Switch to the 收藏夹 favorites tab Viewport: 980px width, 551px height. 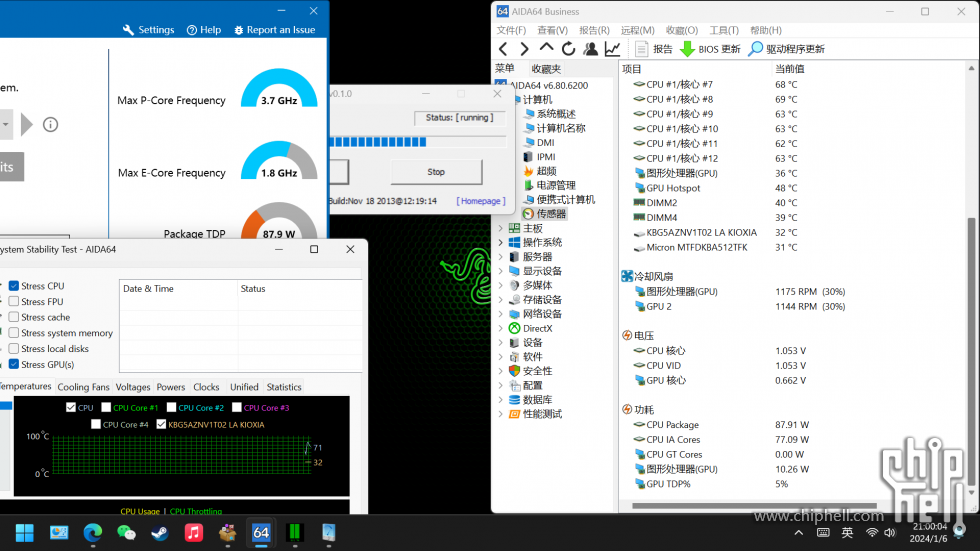point(546,69)
